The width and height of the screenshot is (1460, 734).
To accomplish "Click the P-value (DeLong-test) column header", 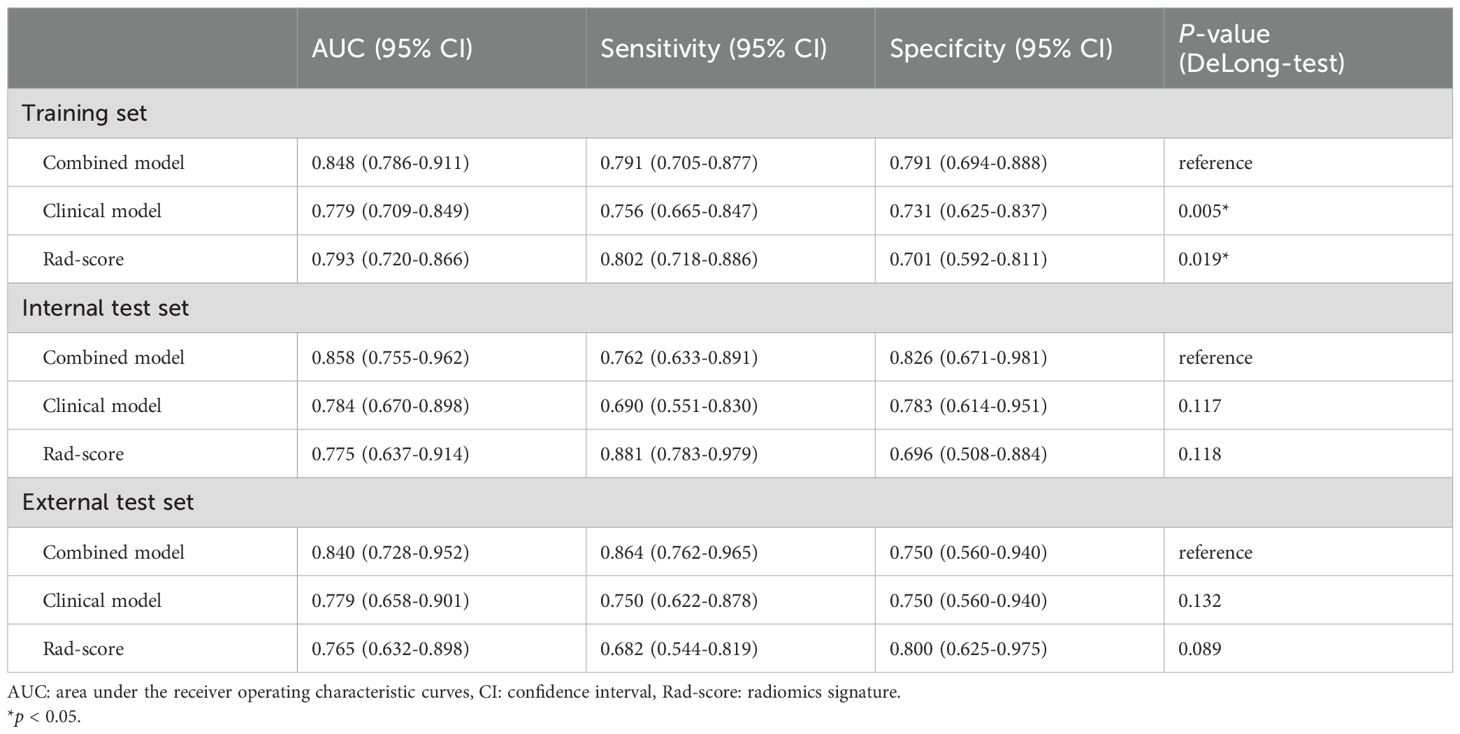I will pyautogui.click(x=1261, y=49).
